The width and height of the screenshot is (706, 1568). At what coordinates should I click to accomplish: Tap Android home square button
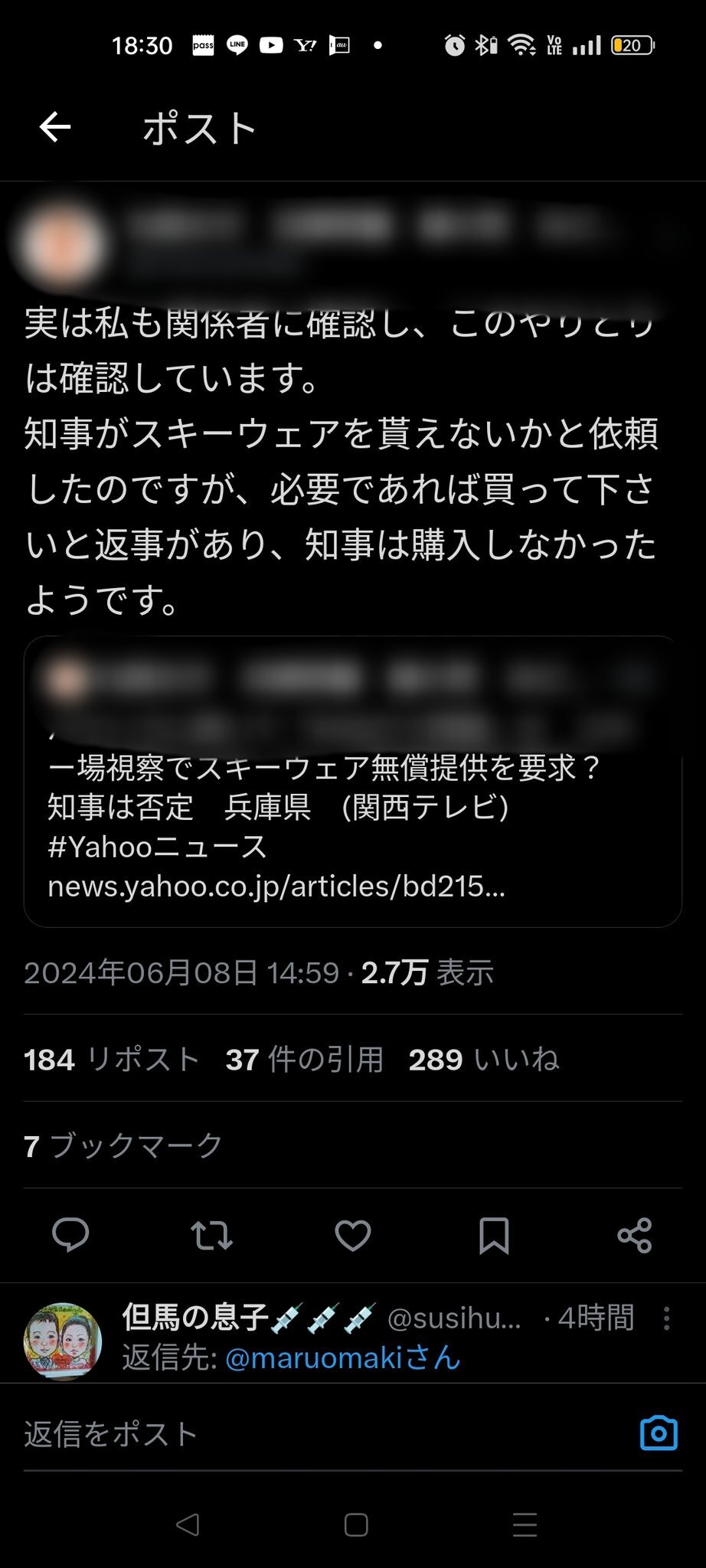point(356,1524)
